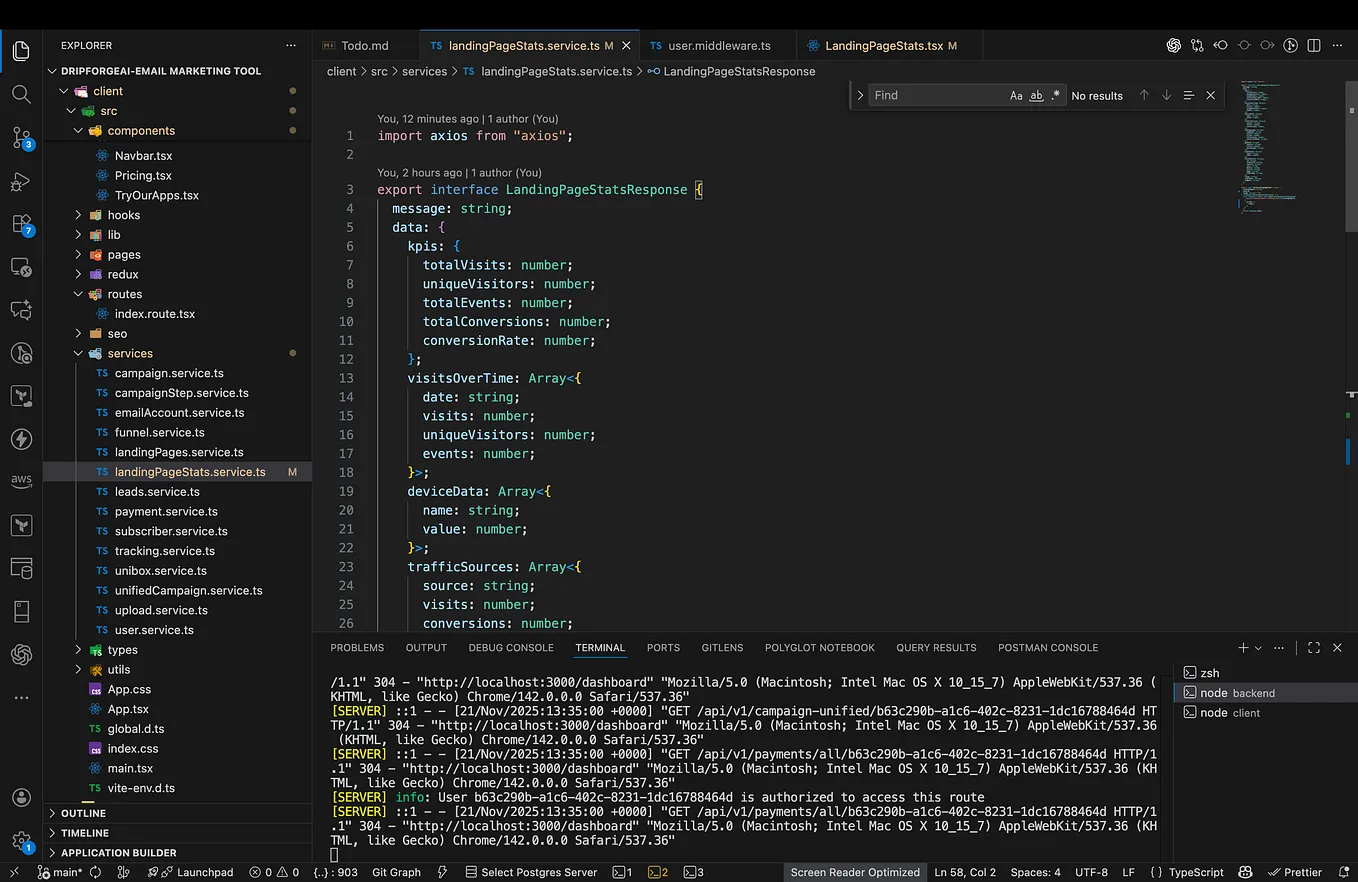Maximize the terminal panel size
Screen dimensions: 1358x882
click(x=1314, y=648)
